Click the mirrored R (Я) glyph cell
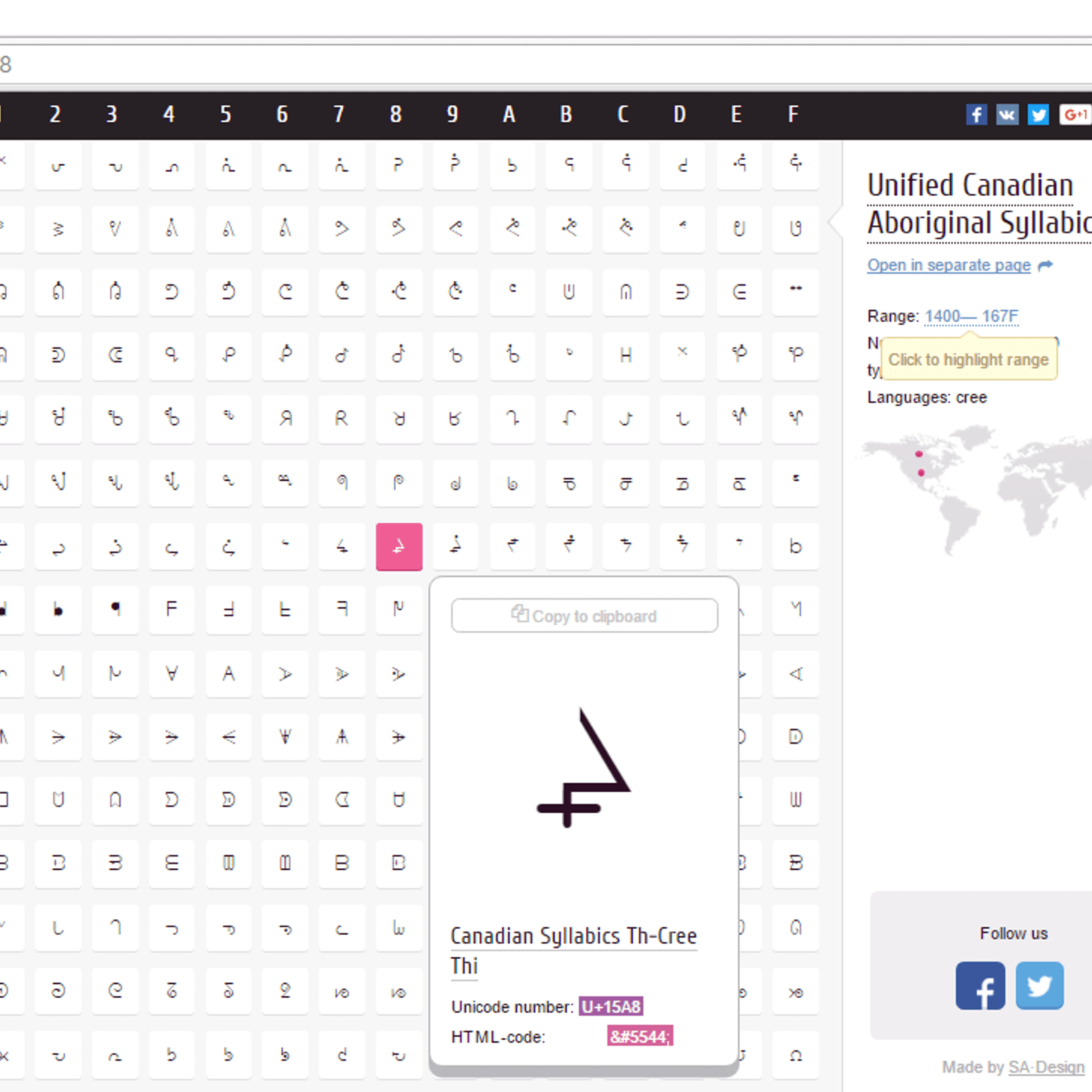The width and height of the screenshot is (1092, 1092). click(x=285, y=418)
